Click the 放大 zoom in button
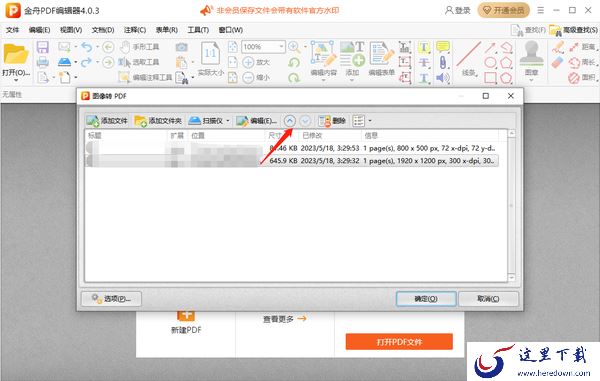This screenshot has width=600, height=381. coord(256,62)
